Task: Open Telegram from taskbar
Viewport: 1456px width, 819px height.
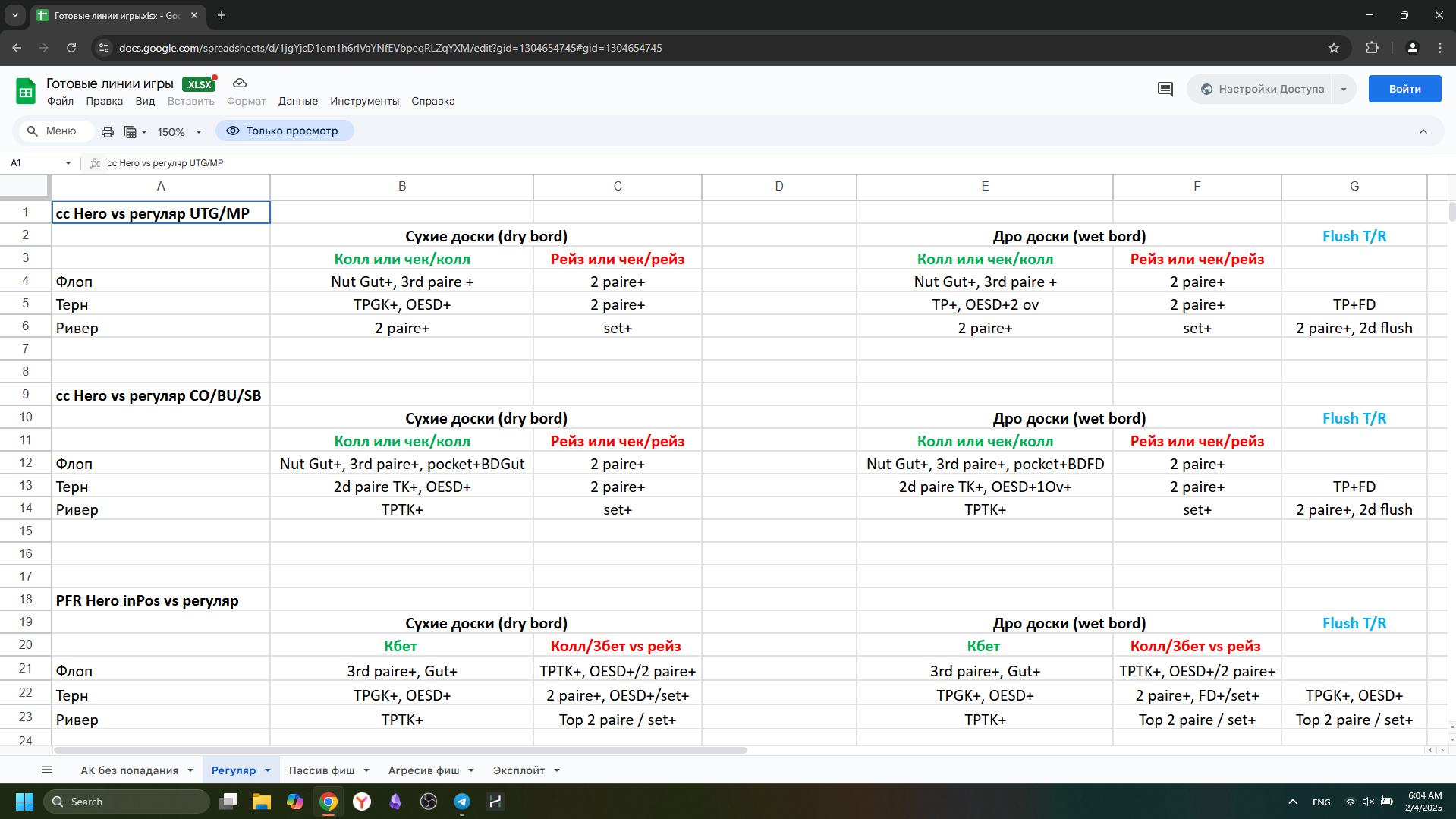Action: tap(462, 802)
